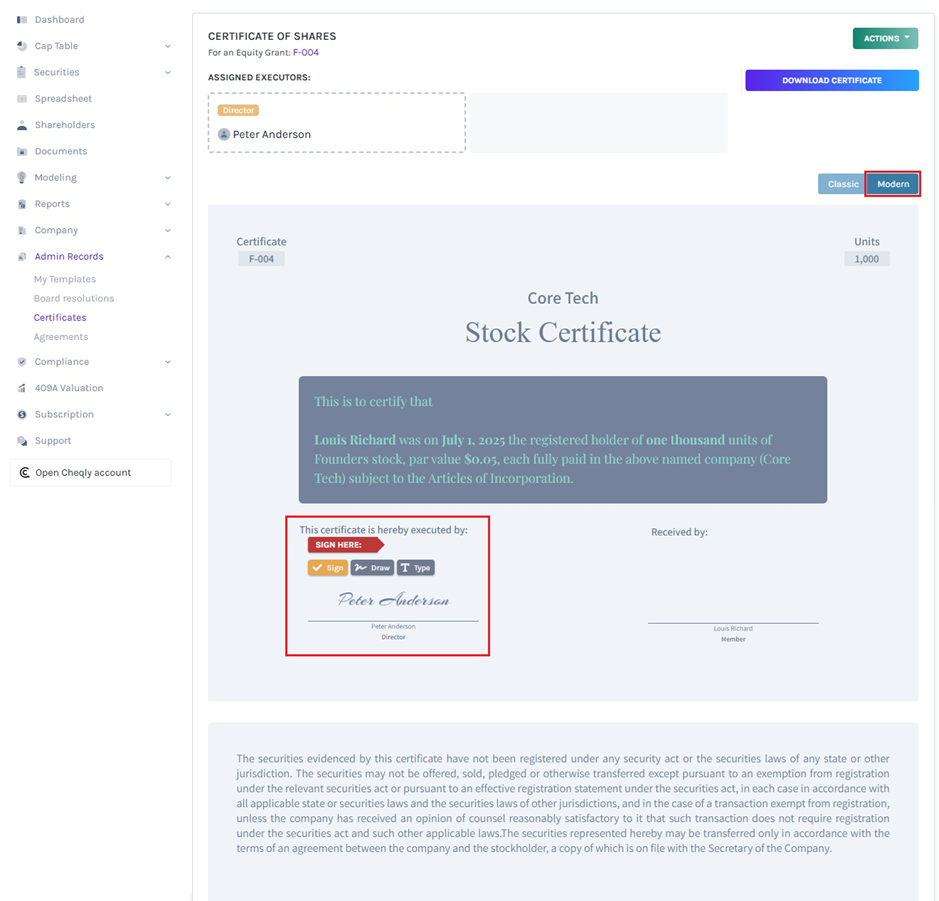
Task: Click the Modeling lightbulb icon
Action: 22,177
